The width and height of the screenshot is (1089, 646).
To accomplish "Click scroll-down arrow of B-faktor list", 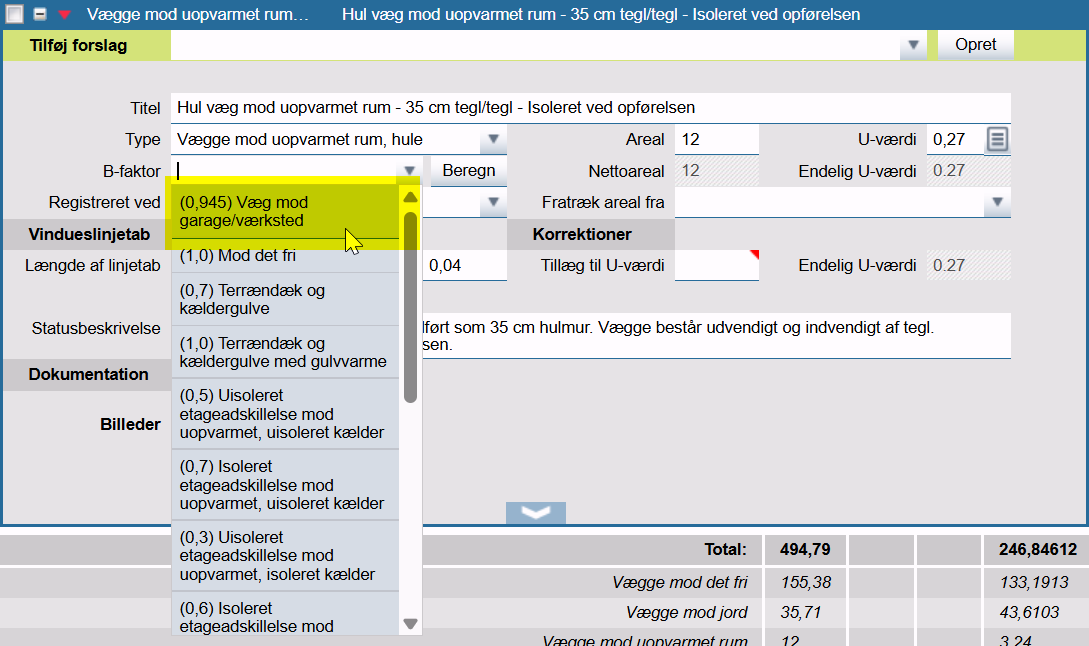I will pyautogui.click(x=410, y=624).
